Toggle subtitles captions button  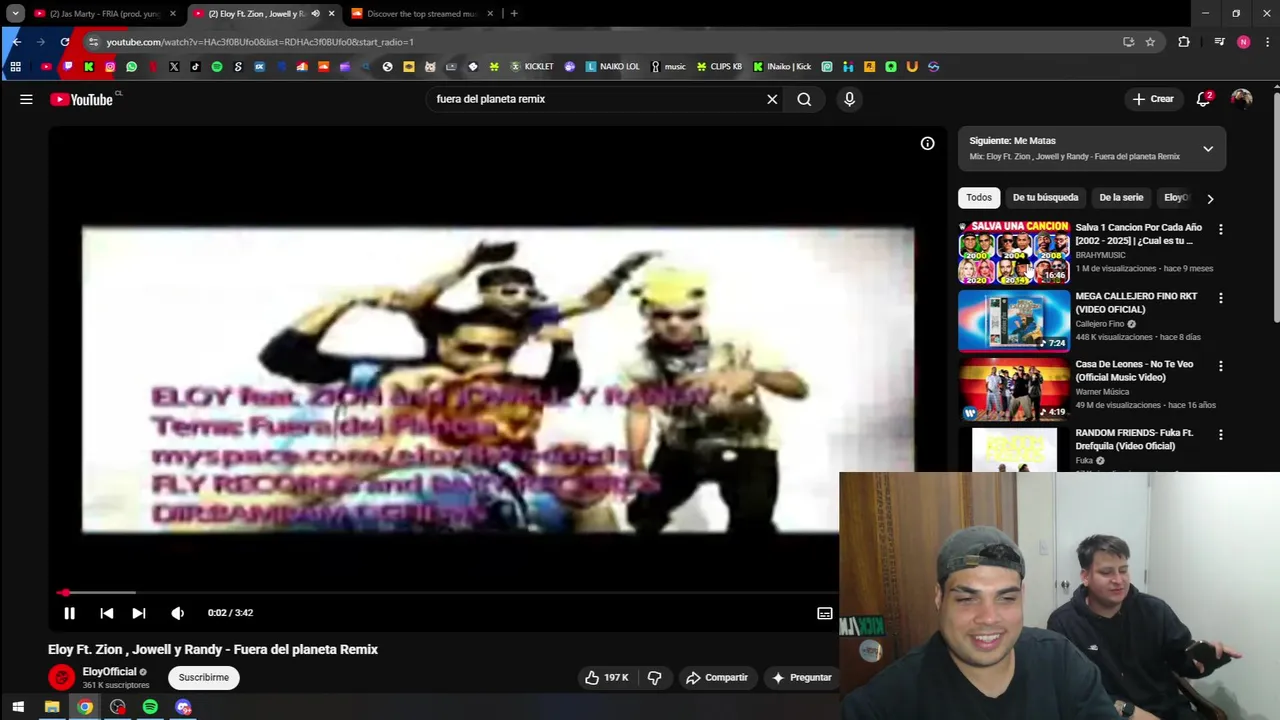824,613
